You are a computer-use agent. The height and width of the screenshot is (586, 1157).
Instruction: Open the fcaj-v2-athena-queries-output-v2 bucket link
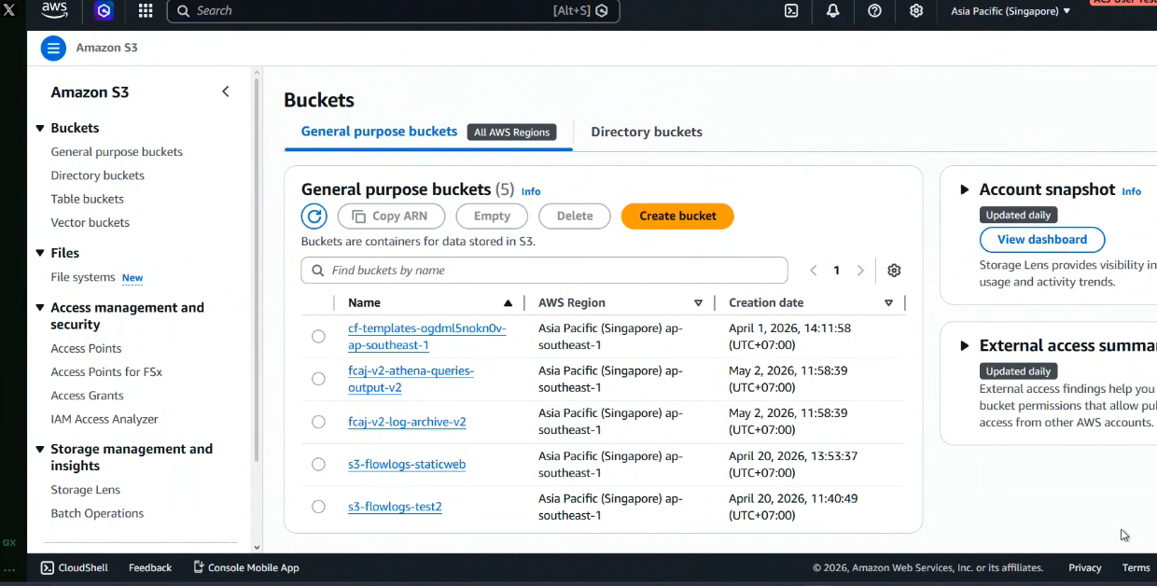click(x=411, y=379)
